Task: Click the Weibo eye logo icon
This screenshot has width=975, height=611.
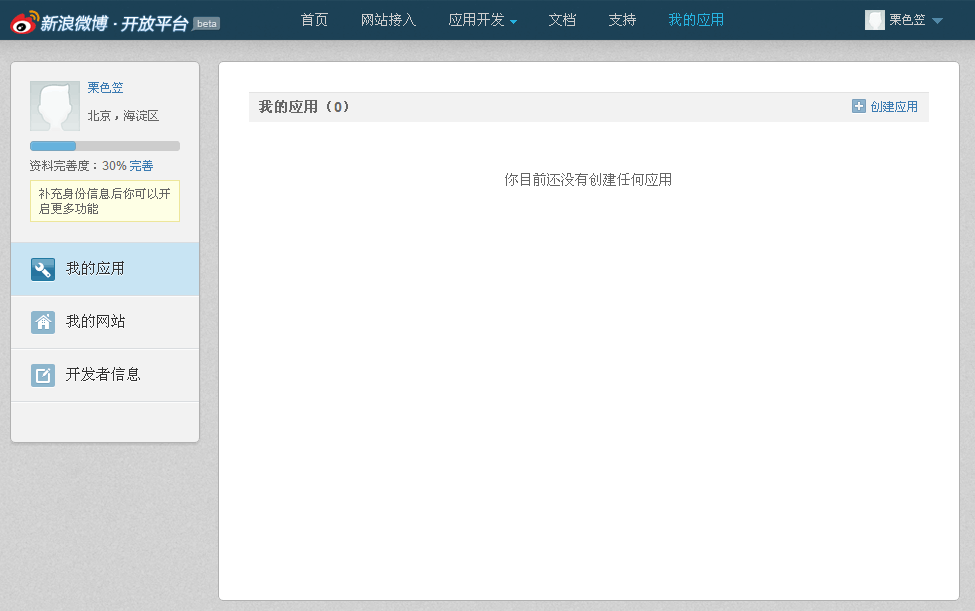Action: click(x=24, y=21)
